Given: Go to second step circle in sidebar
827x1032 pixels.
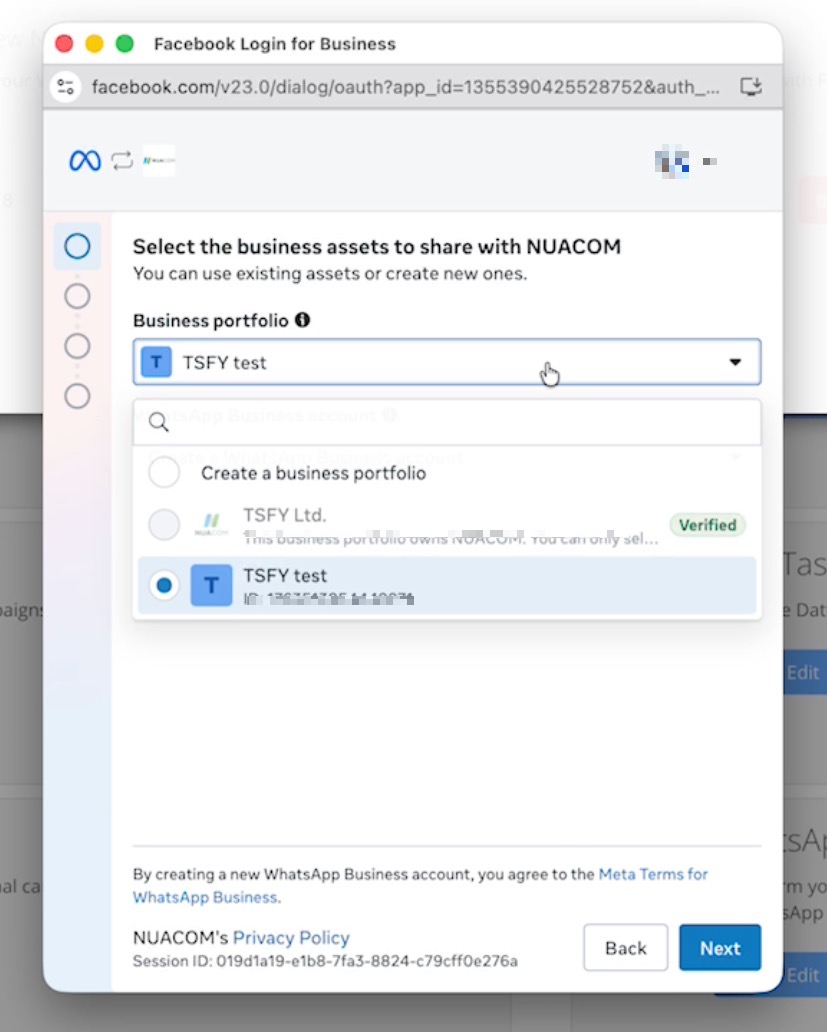Looking at the screenshot, I should pos(77,296).
